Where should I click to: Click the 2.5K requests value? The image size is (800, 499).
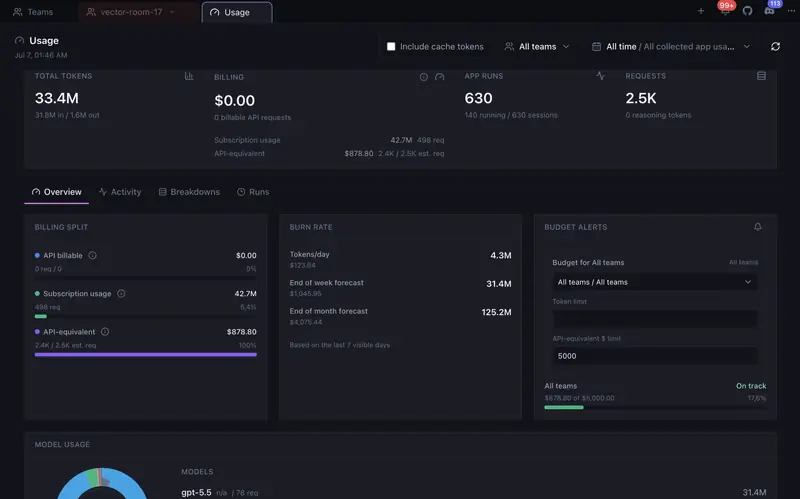tap(641, 98)
